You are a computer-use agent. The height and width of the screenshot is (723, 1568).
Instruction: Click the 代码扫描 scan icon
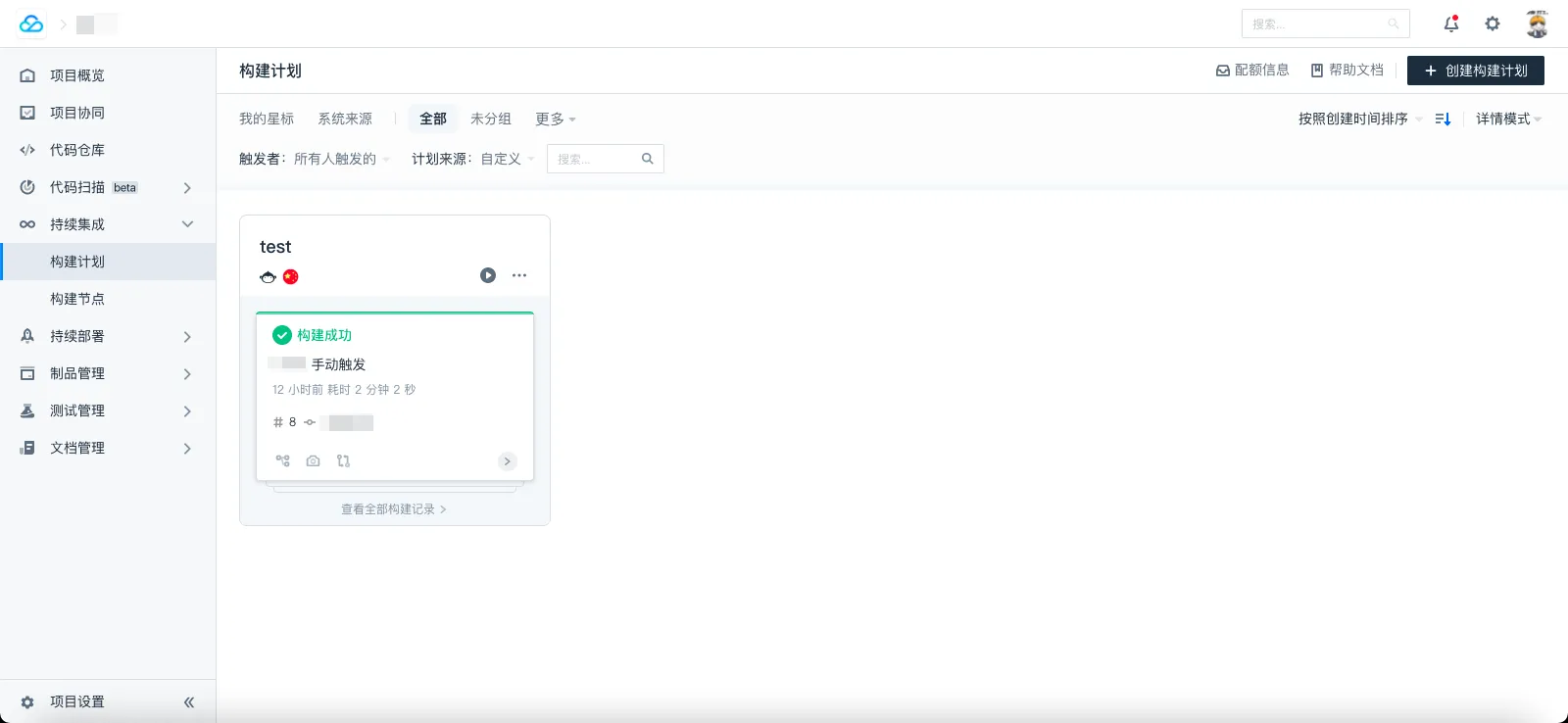(27, 187)
